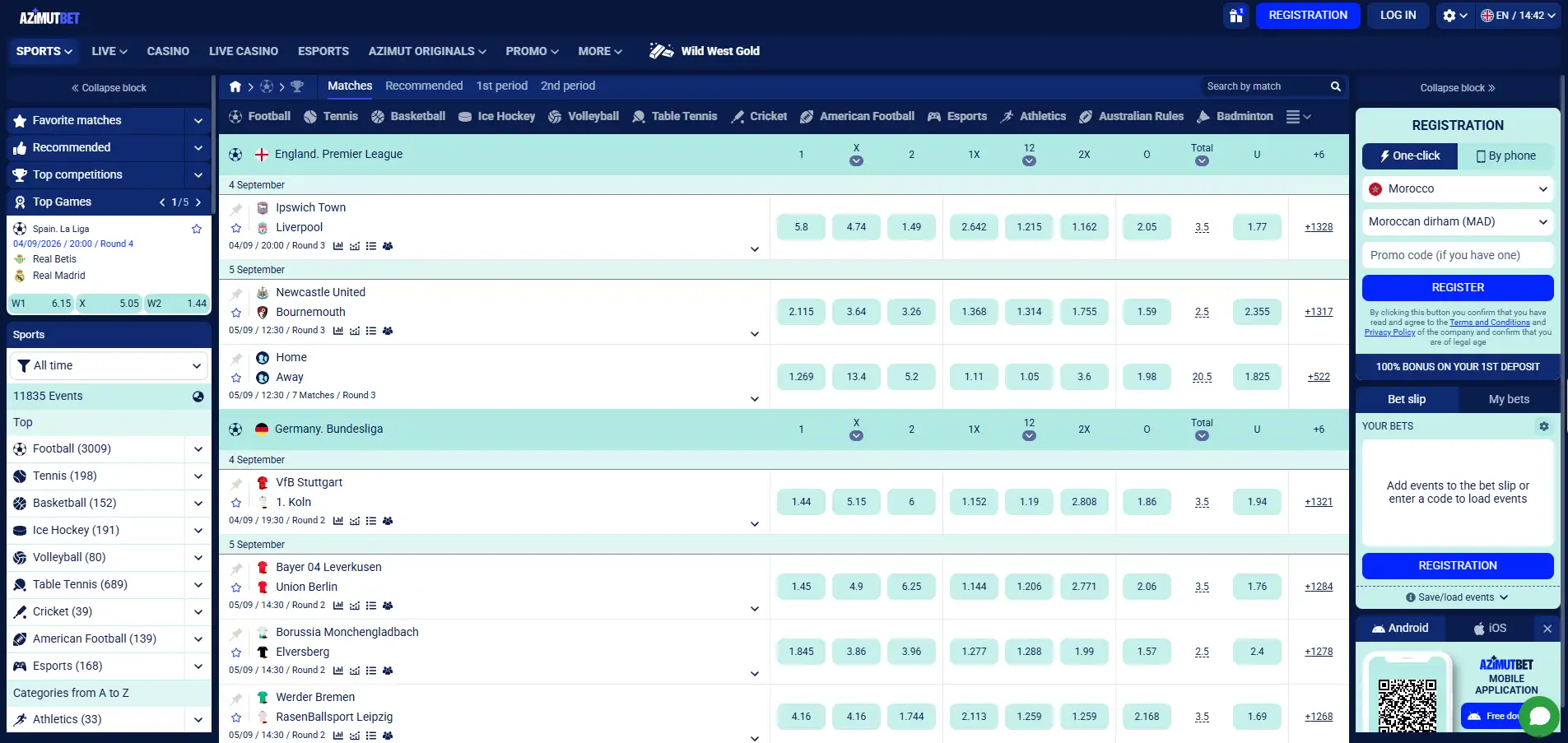This screenshot has height=743, width=1568.
Task: Favorite the Bayer 04 Leverkusen match
Action: (236, 587)
